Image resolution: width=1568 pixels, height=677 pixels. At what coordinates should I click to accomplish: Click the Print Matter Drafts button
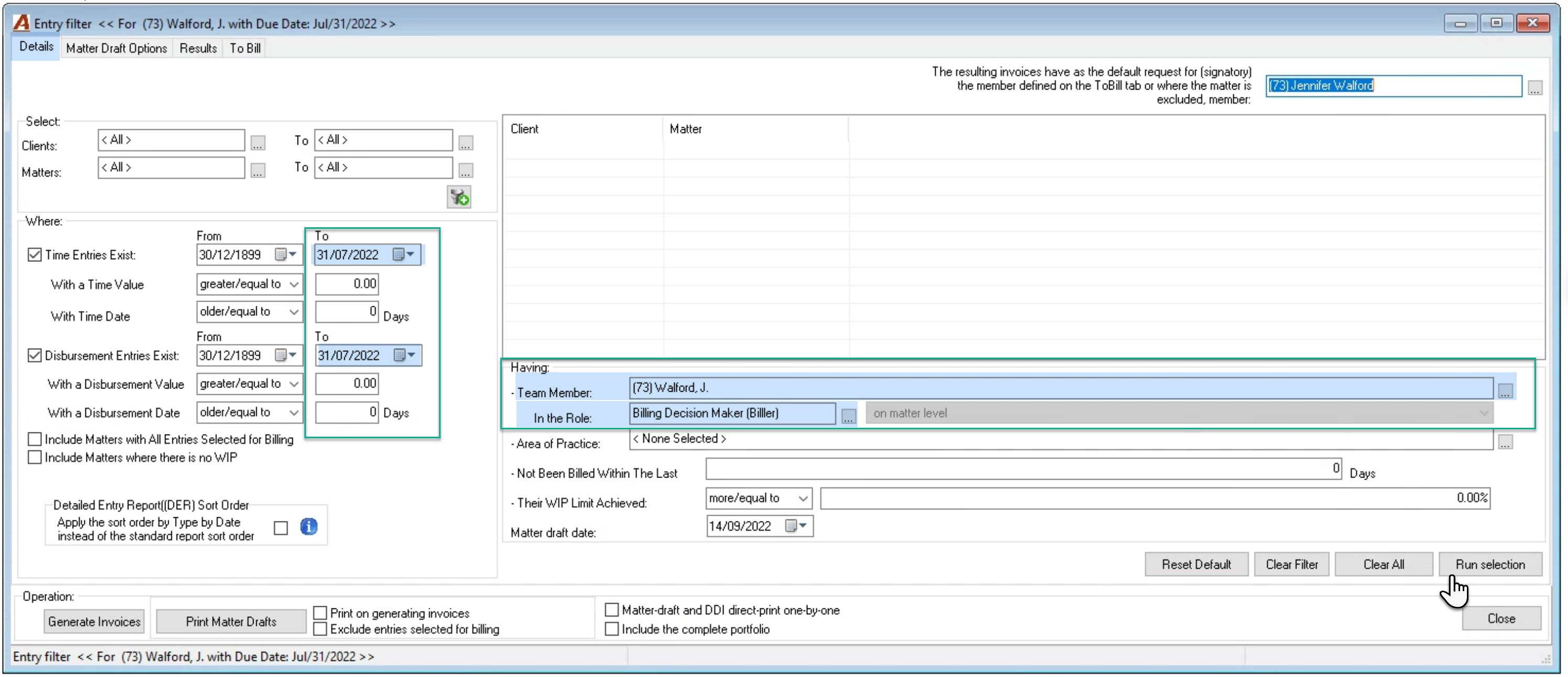pyautogui.click(x=232, y=621)
